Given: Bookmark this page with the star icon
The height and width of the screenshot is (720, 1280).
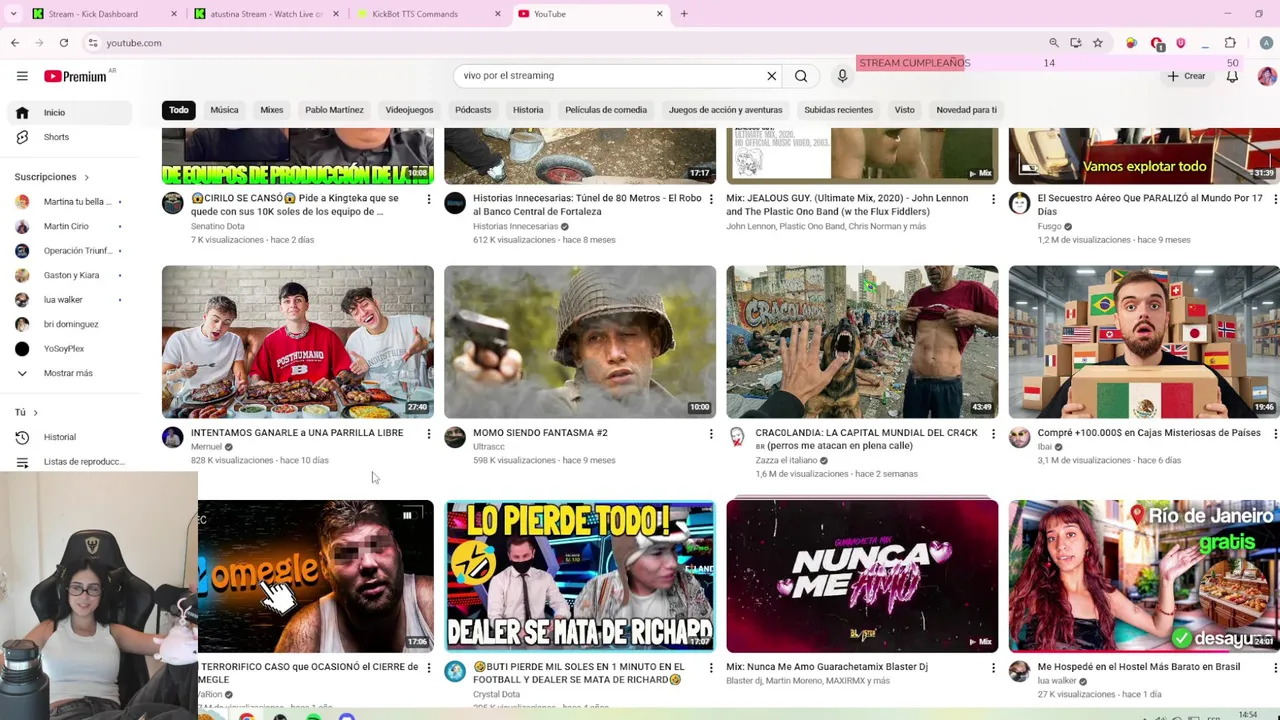Looking at the screenshot, I should pos(1098,43).
